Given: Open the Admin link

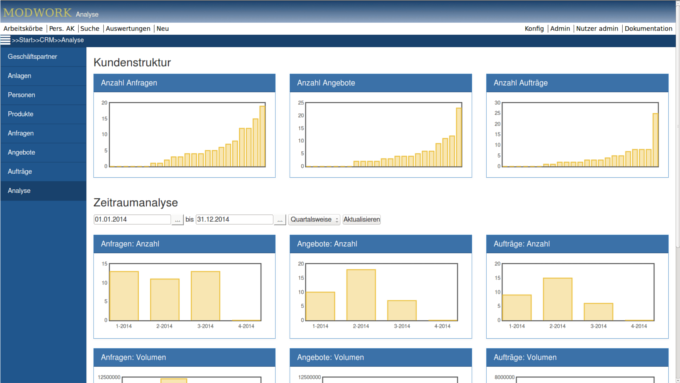Looking at the screenshot, I should coord(560,29).
